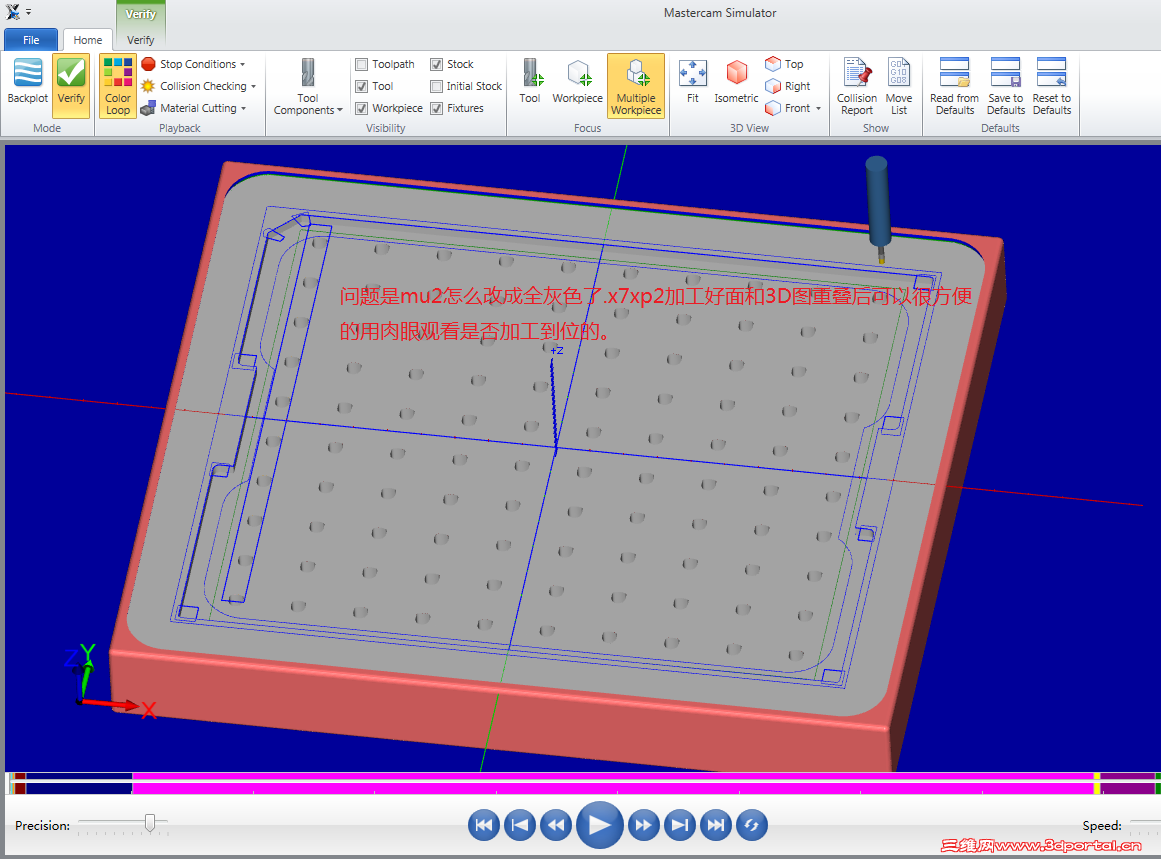
Task: Toggle Color Loop display
Action: [118, 86]
